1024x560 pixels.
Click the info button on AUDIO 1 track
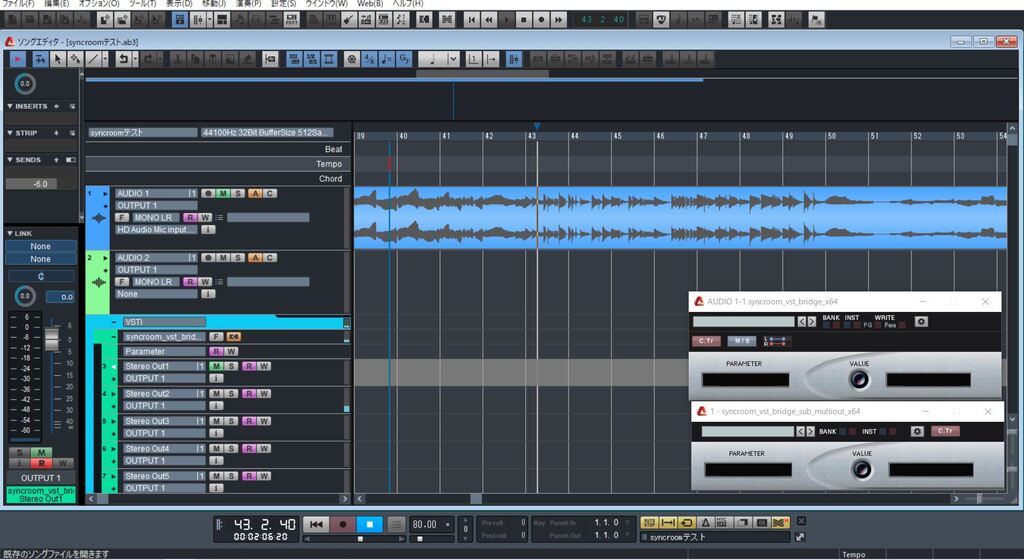tap(208, 230)
